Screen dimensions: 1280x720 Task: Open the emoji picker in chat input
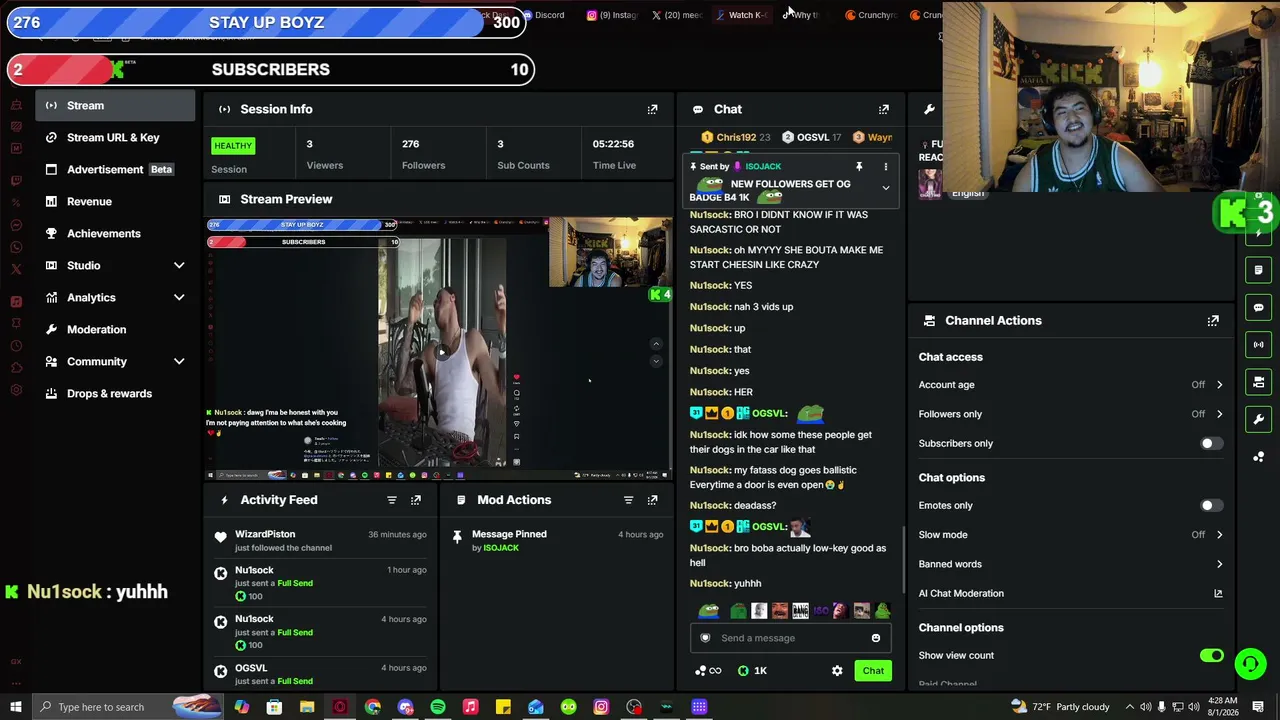tap(876, 638)
